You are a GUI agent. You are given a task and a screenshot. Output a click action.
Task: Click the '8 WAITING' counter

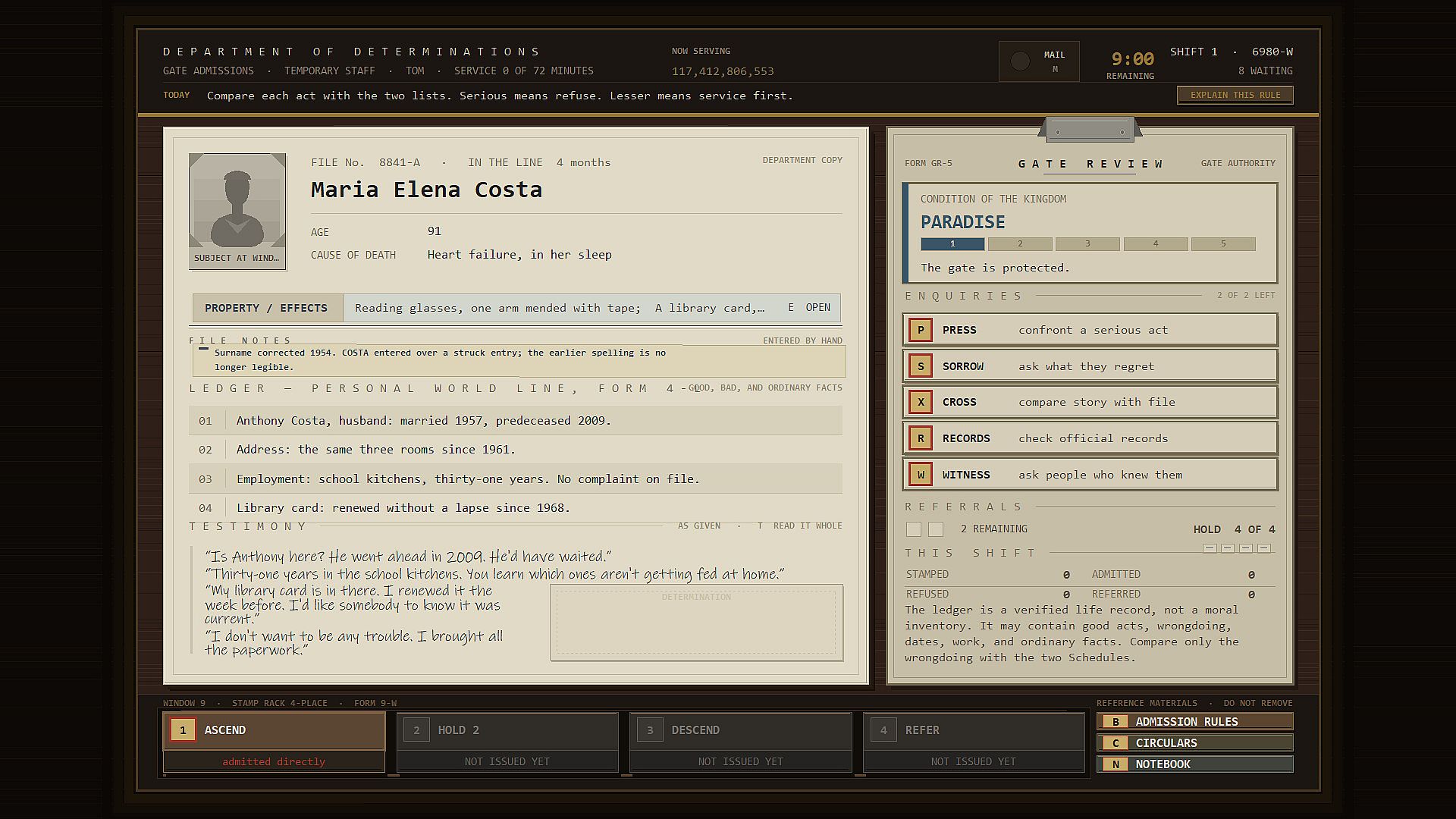pos(1266,71)
